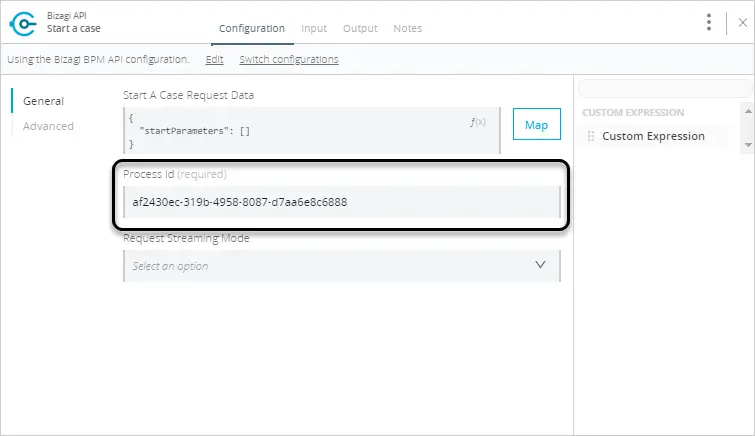Grab the Custom Expression drag handle icon

click(x=591, y=136)
